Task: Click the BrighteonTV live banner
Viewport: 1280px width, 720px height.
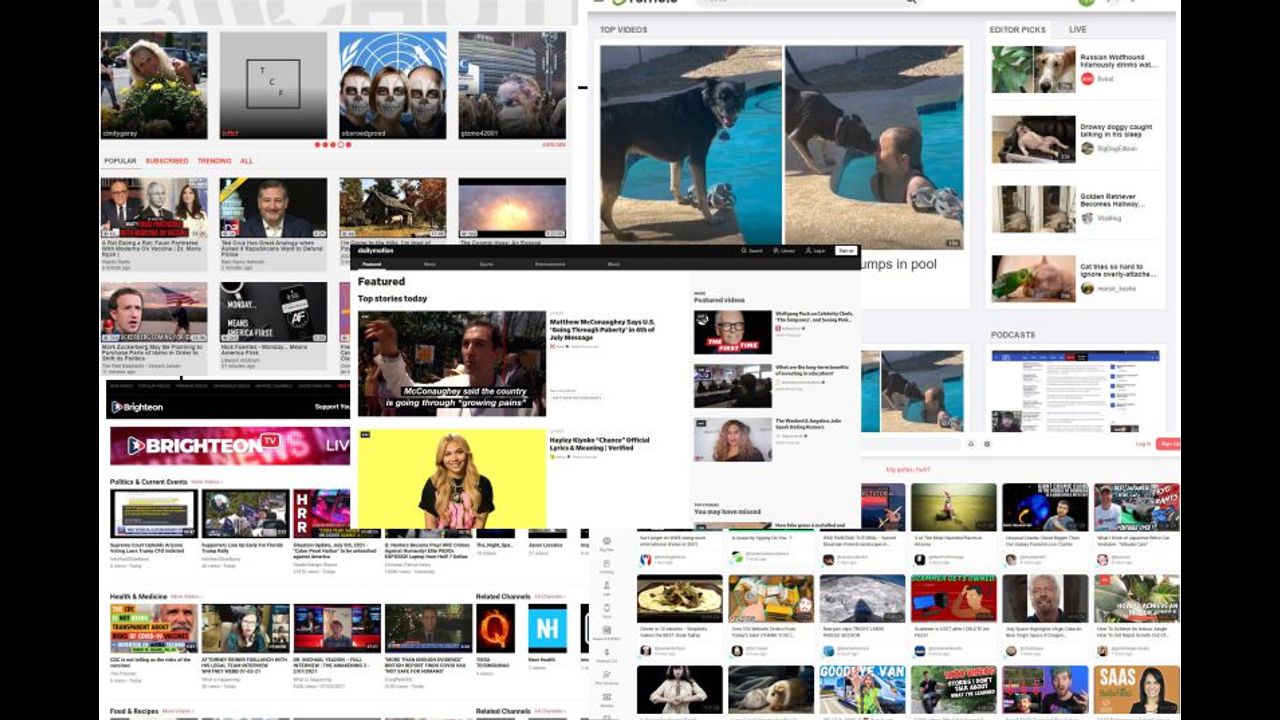Action: (230, 446)
